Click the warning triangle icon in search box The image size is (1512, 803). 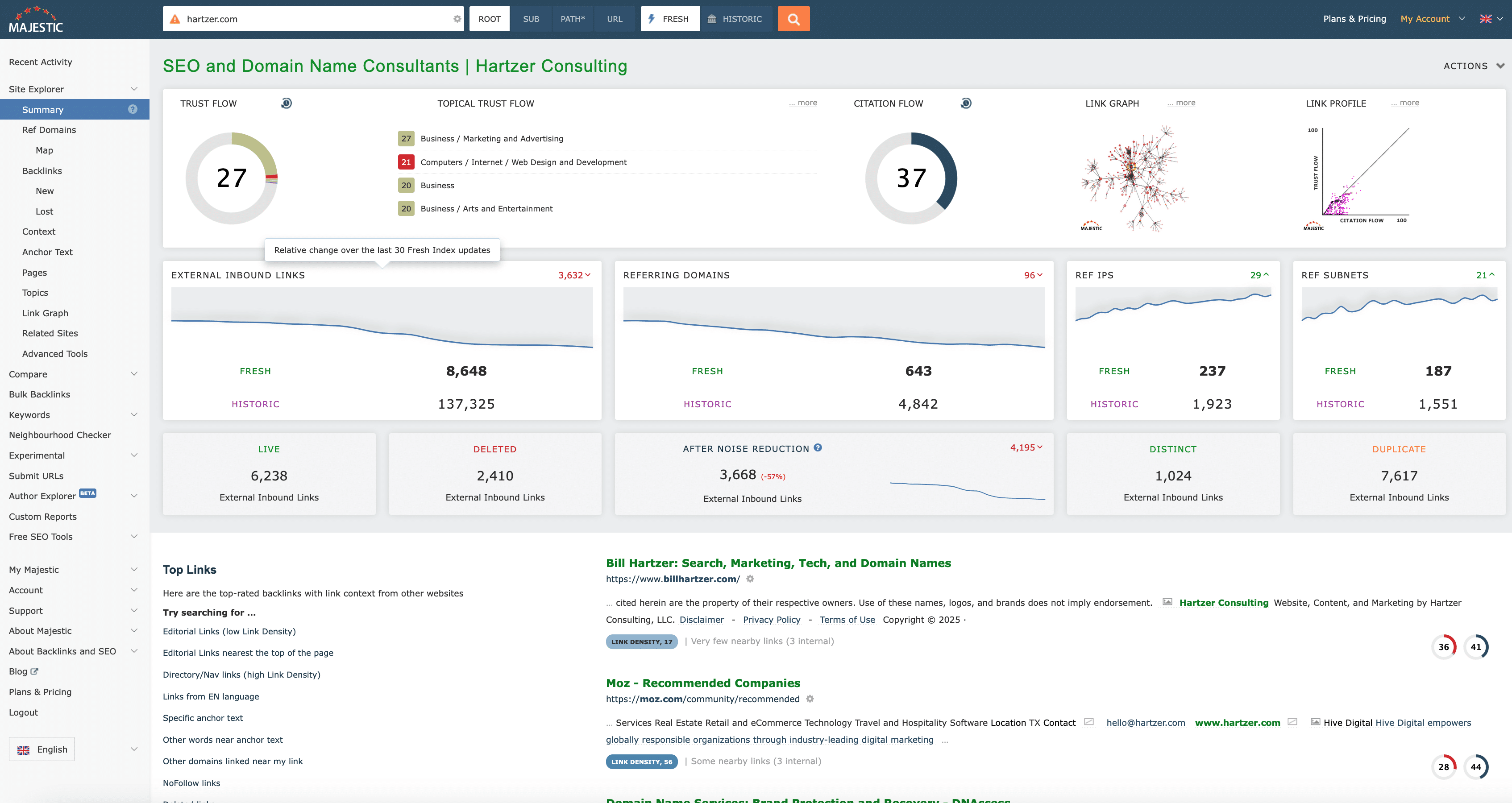[174, 19]
